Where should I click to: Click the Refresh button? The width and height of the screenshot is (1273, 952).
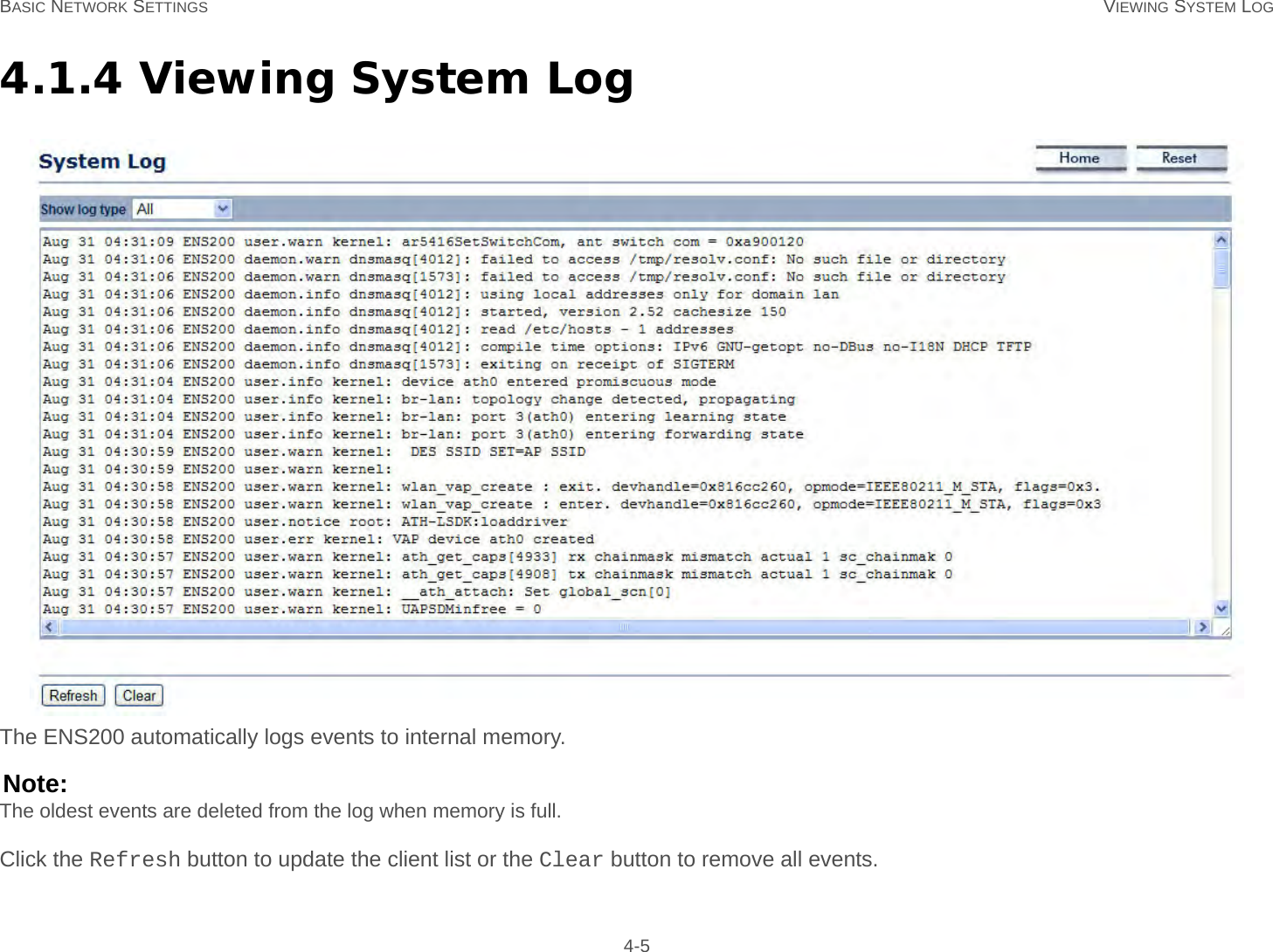click(73, 696)
